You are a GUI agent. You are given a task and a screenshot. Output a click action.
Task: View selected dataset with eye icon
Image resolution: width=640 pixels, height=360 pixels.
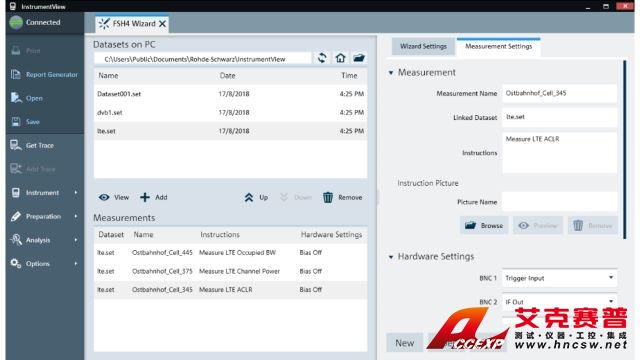(x=104, y=198)
